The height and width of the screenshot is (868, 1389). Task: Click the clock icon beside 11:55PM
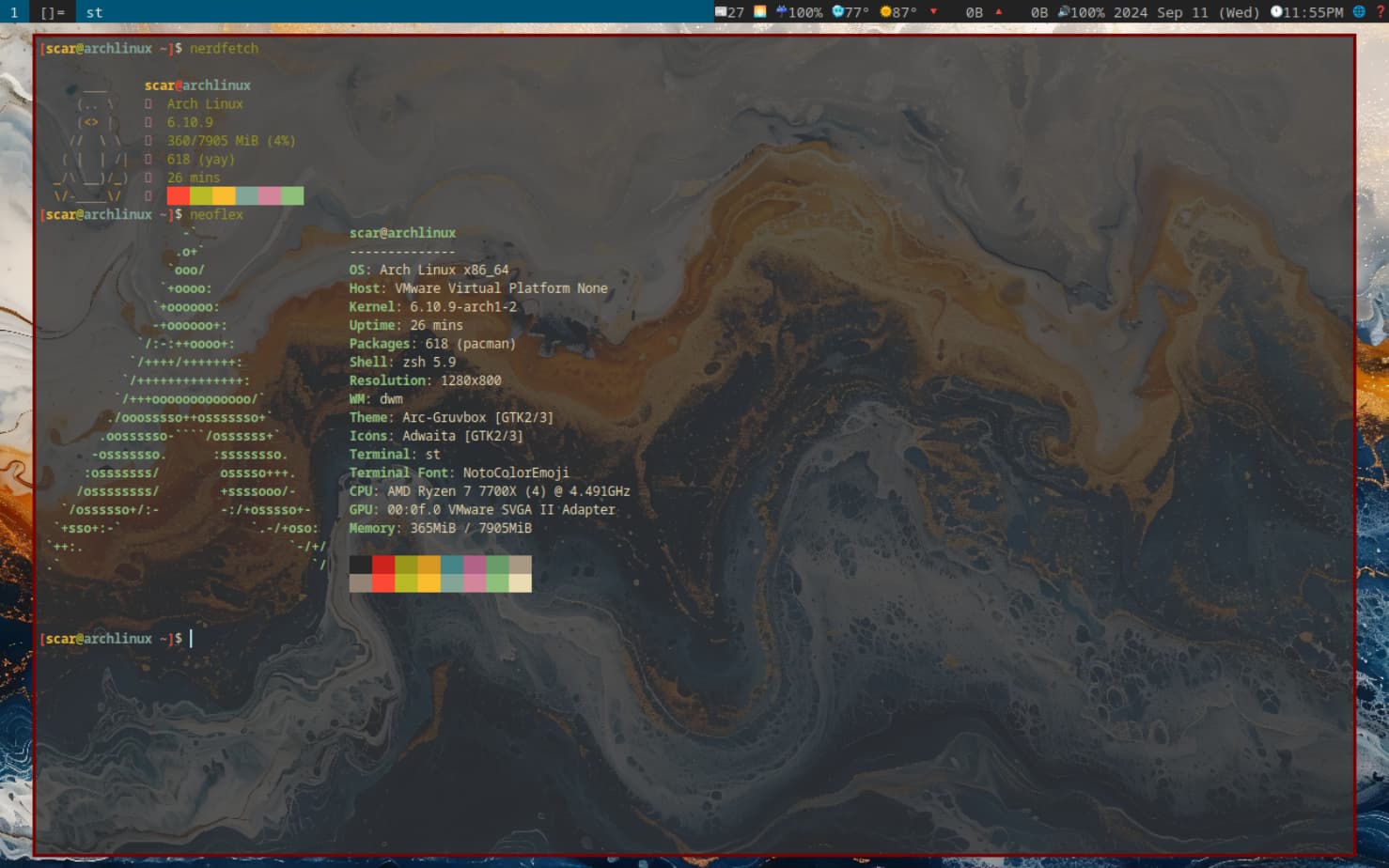1276,12
